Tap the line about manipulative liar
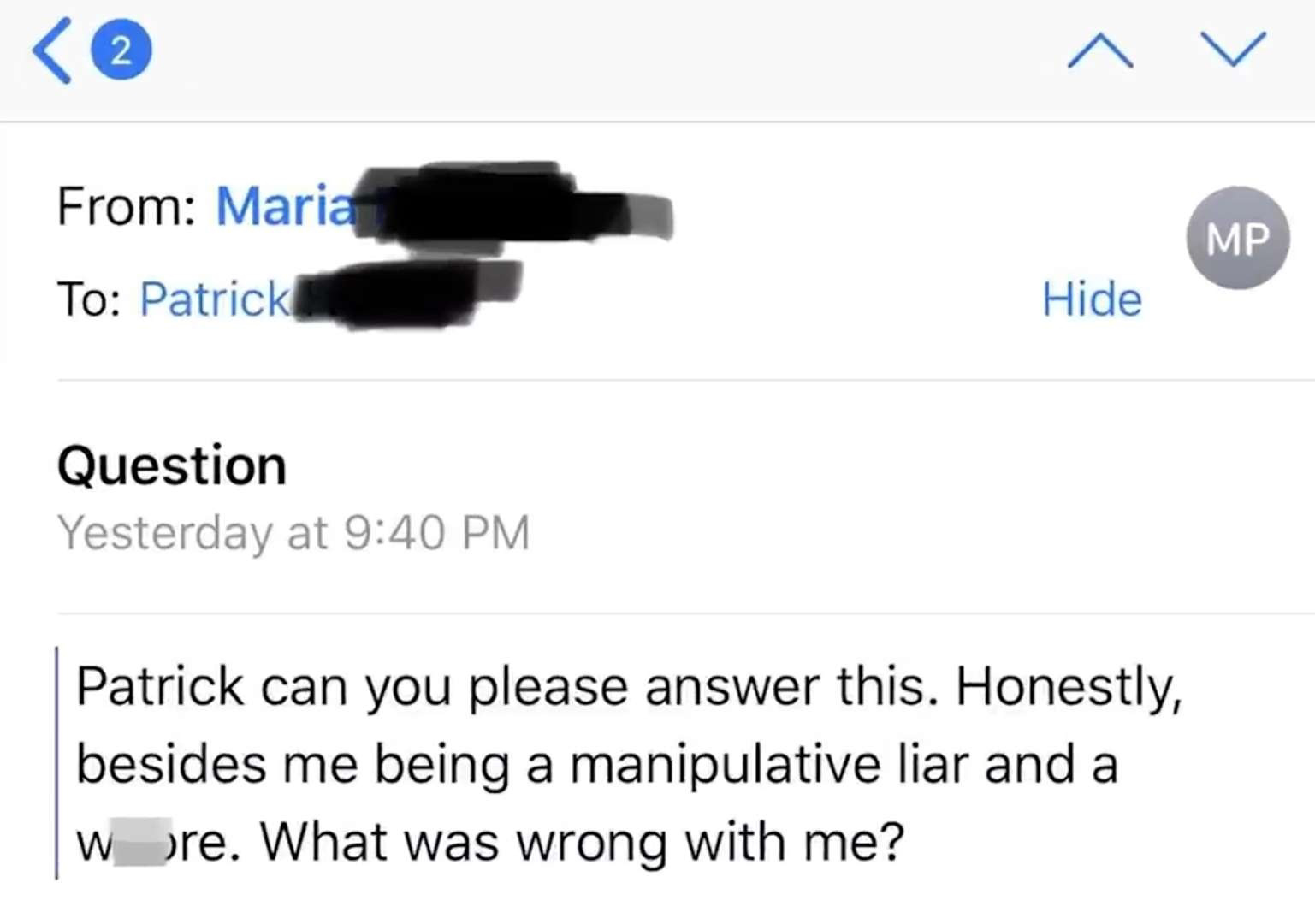 (x=597, y=763)
